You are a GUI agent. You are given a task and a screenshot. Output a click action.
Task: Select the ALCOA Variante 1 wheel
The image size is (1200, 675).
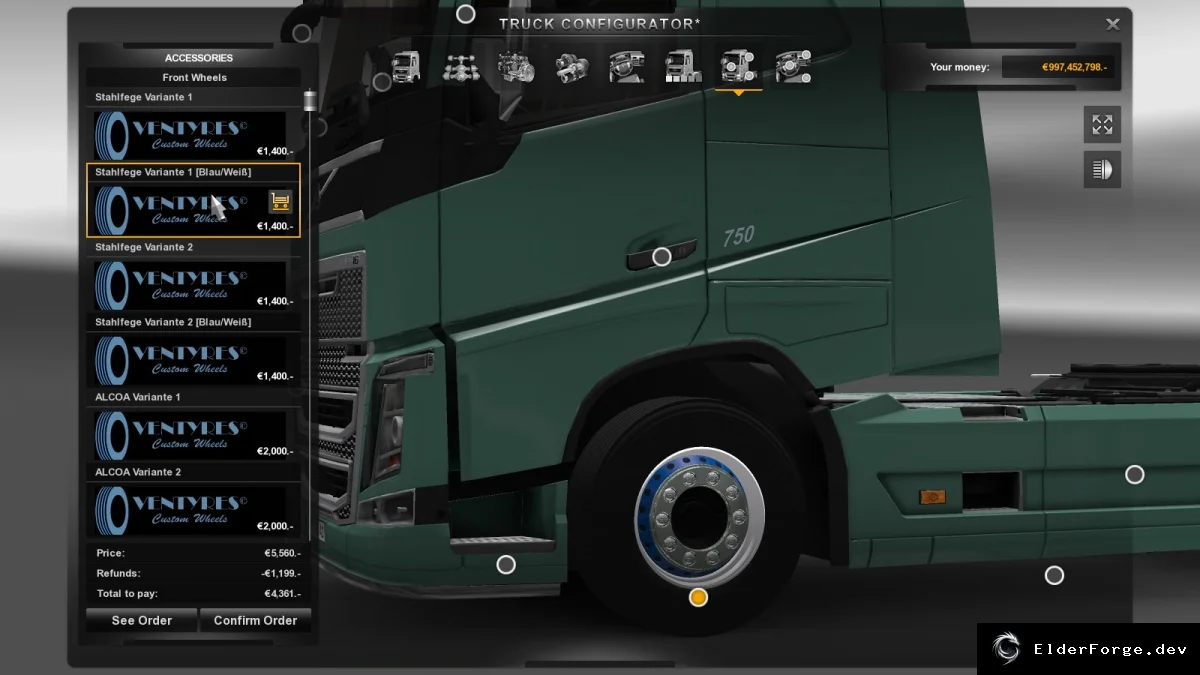(193, 425)
